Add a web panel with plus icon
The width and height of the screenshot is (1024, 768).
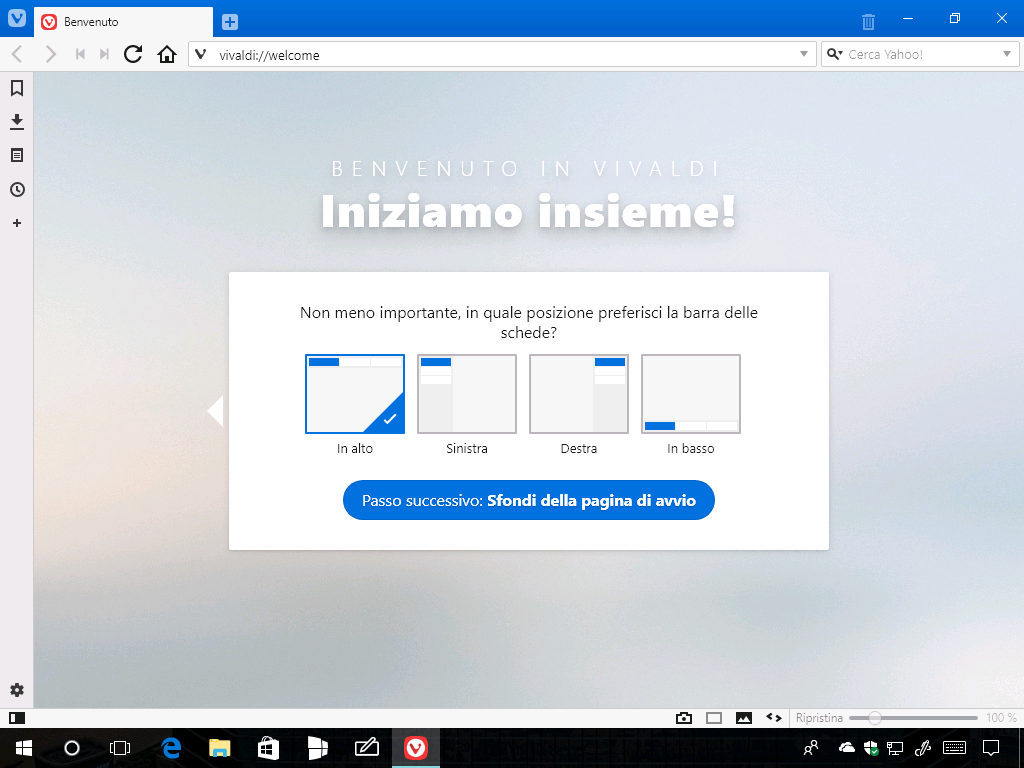coord(17,223)
